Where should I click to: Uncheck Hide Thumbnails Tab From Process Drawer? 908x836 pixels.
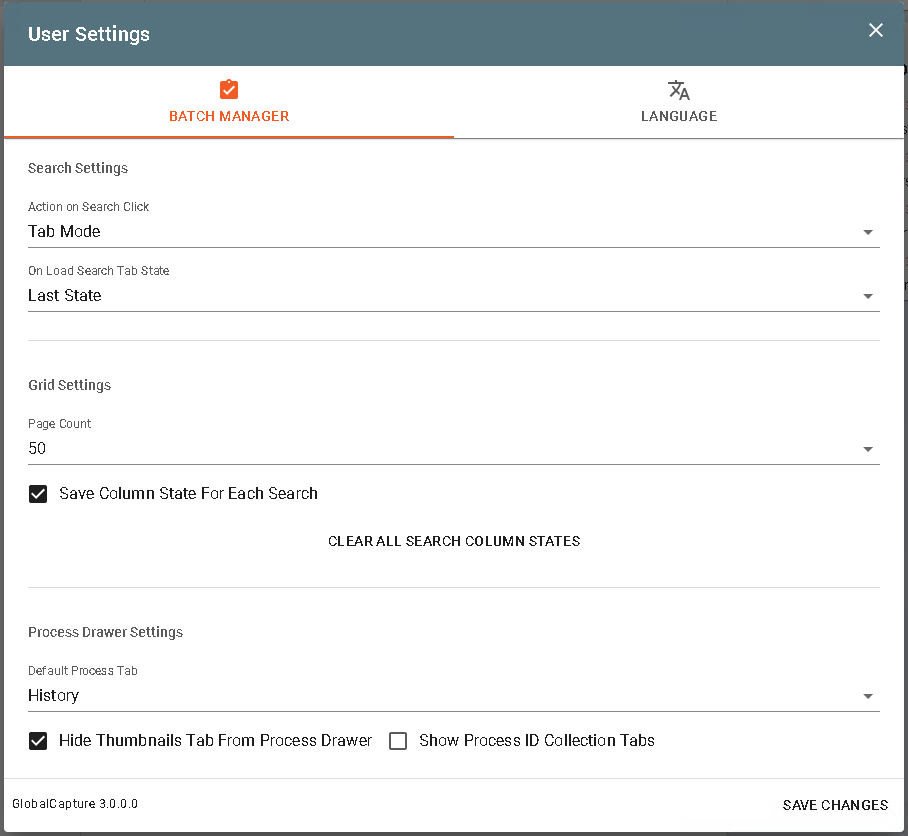(x=38, y=741)
